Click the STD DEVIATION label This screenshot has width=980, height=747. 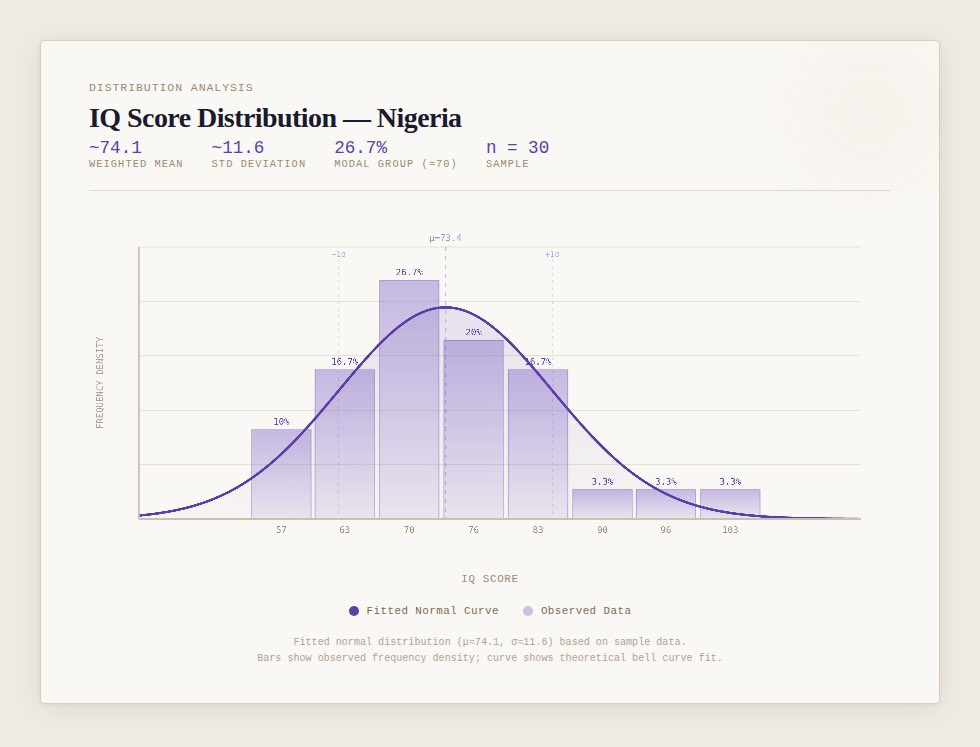pyautogui.click(x=259, y=164)
